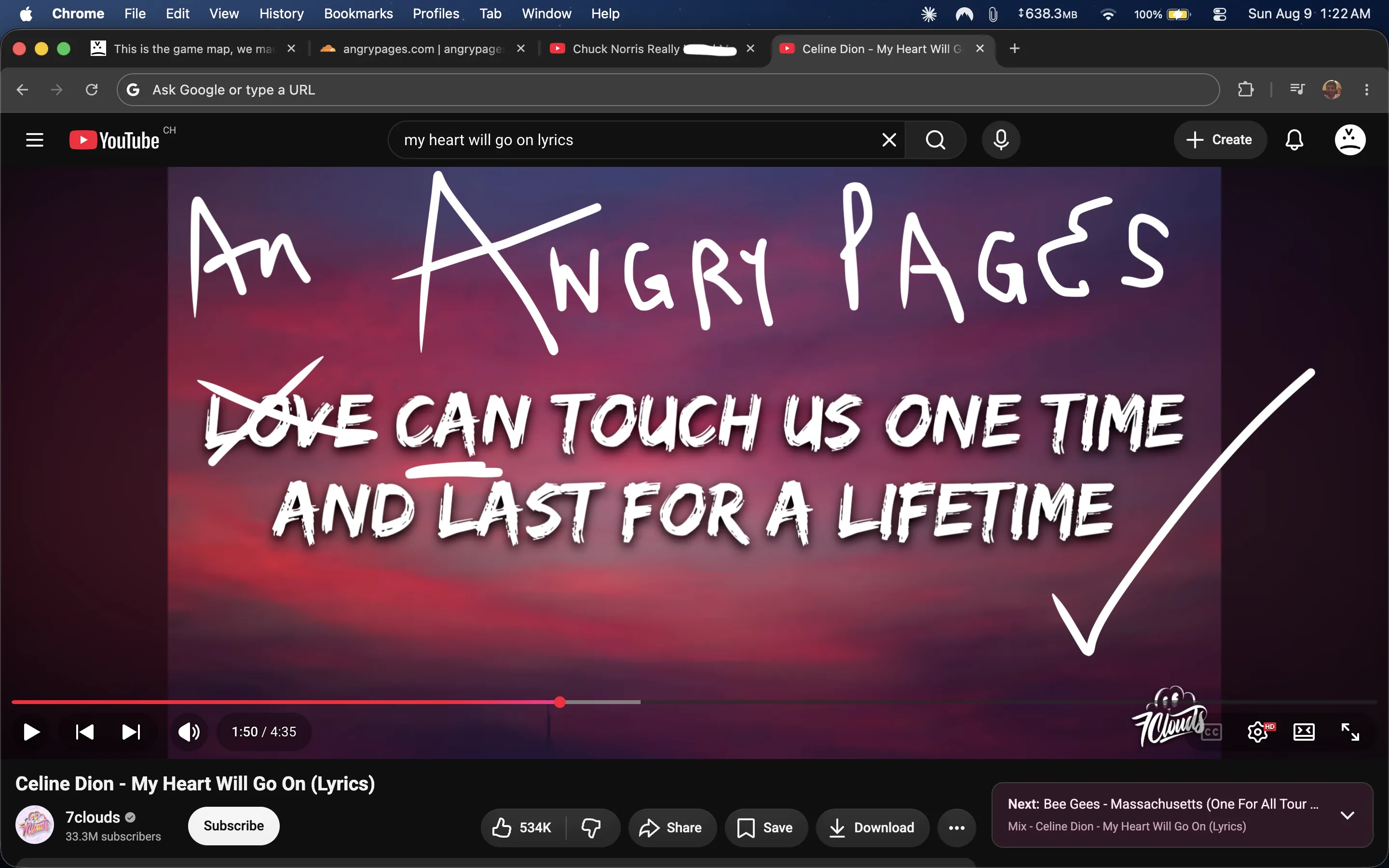Download the video
This screenshot has height=868, width=1389.
(x=872, y=827)
